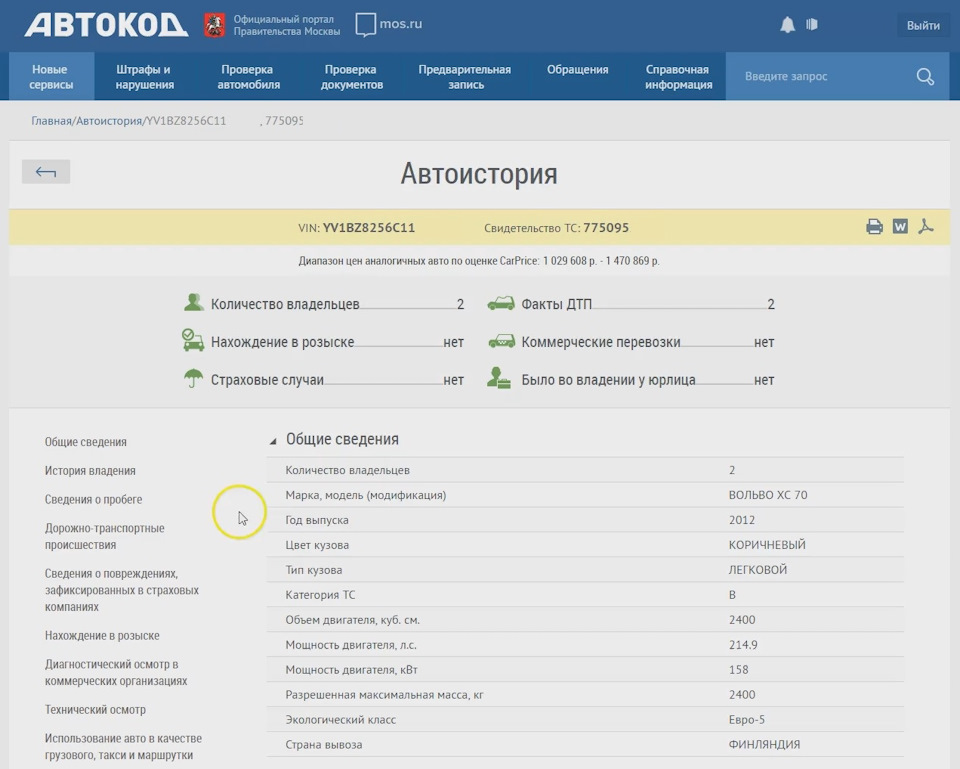Jump to Сведения о повреждениях section
The width and height of the screenshot is (960, 769).
point(121,590)
